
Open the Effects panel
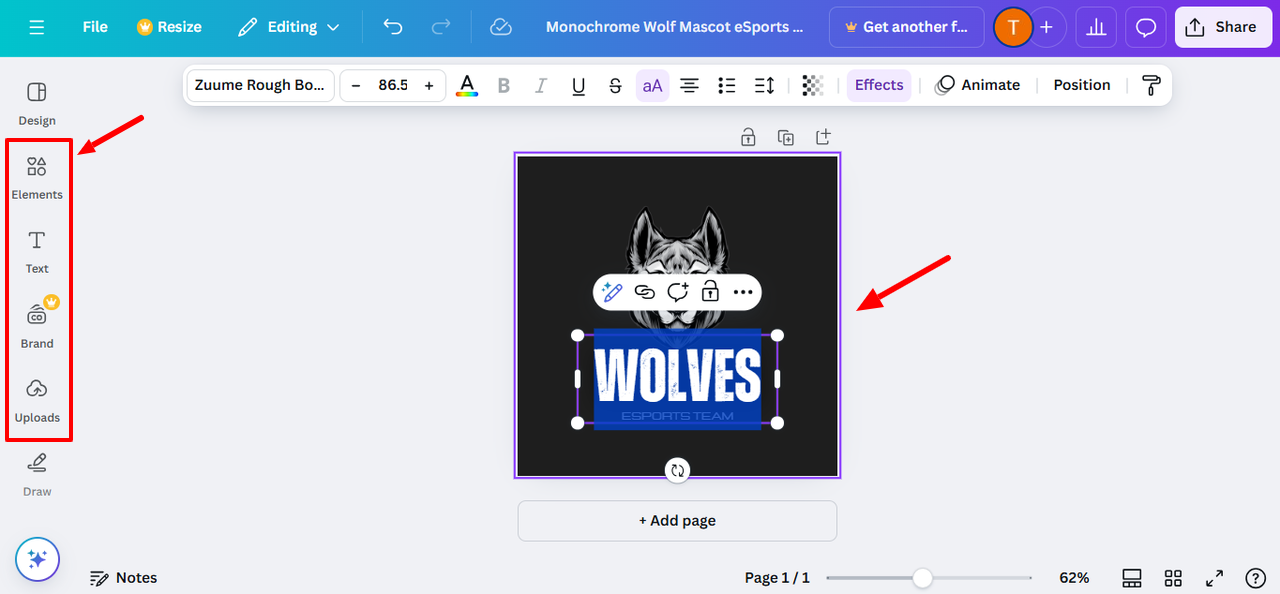(x=879, y=85)
